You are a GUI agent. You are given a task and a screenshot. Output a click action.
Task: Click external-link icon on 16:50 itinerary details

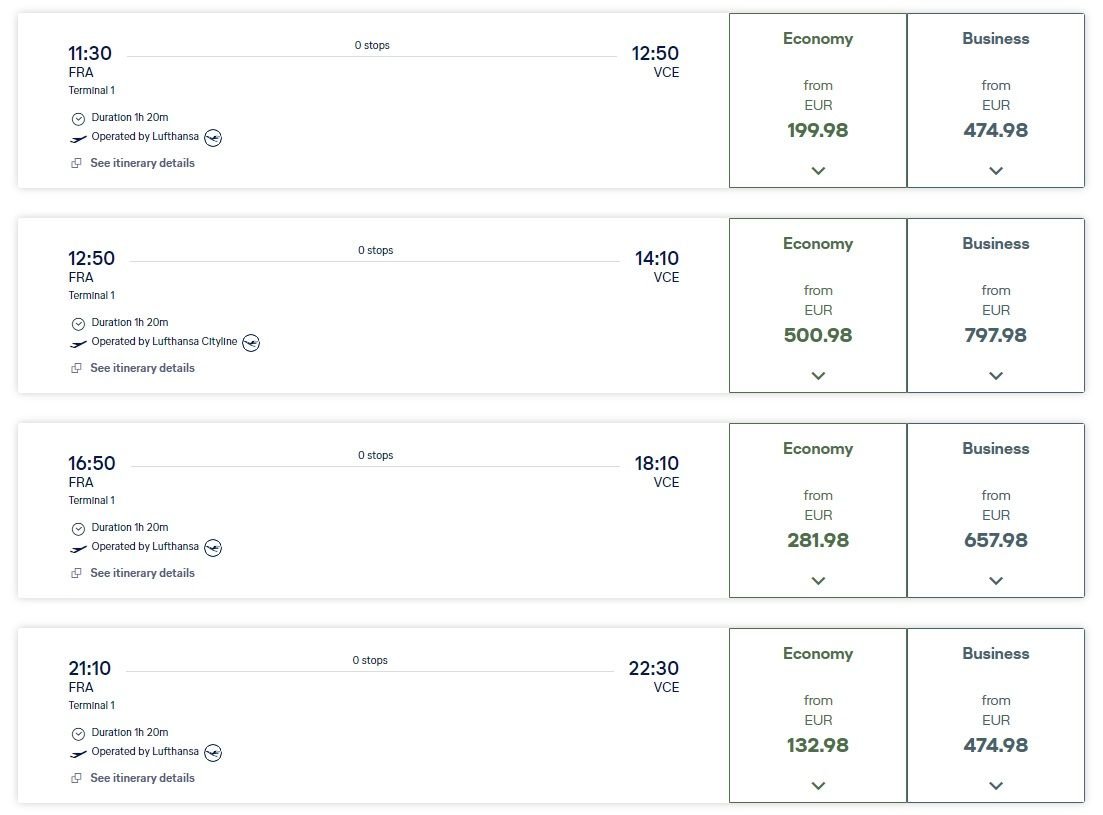pos(76,574)
